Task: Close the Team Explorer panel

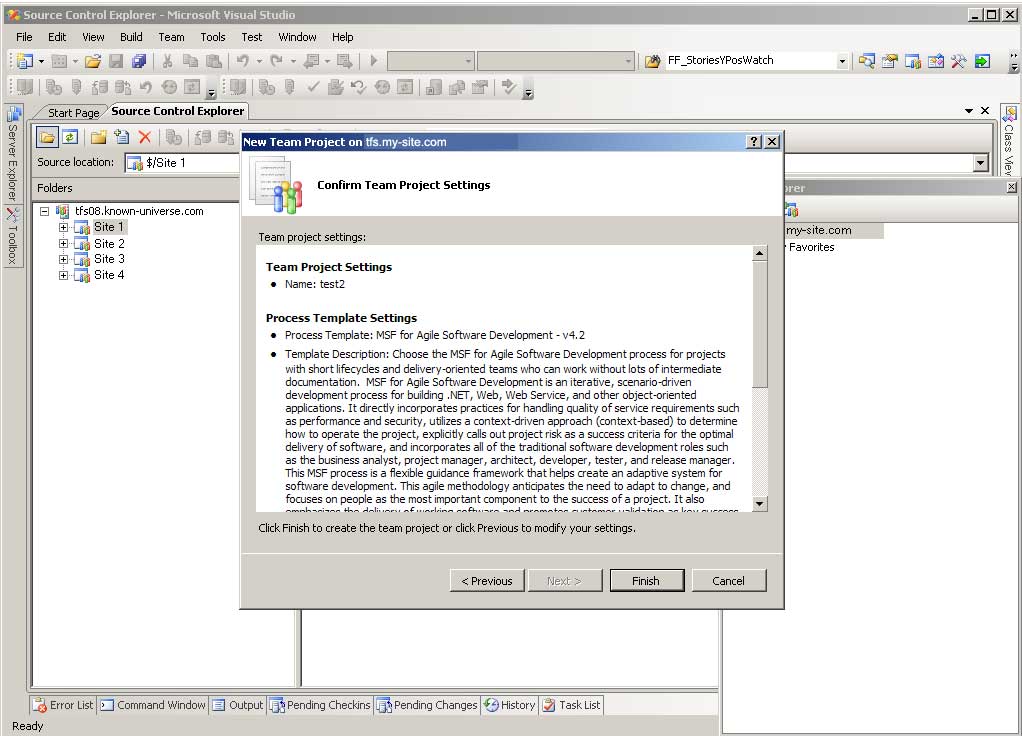Action: click(x=1011, y=188)
